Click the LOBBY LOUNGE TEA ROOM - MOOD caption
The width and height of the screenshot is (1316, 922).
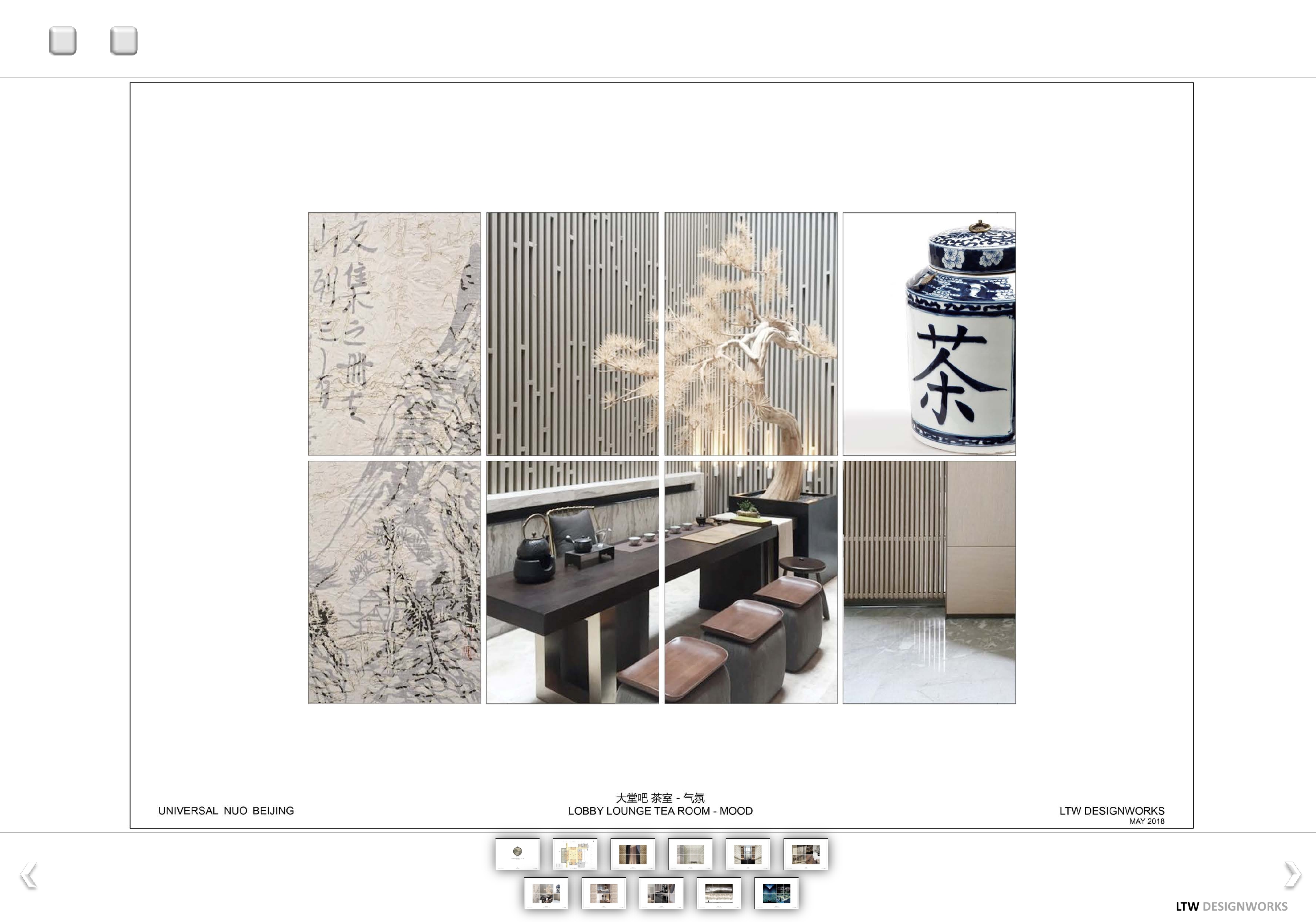[x=660, y=811]
